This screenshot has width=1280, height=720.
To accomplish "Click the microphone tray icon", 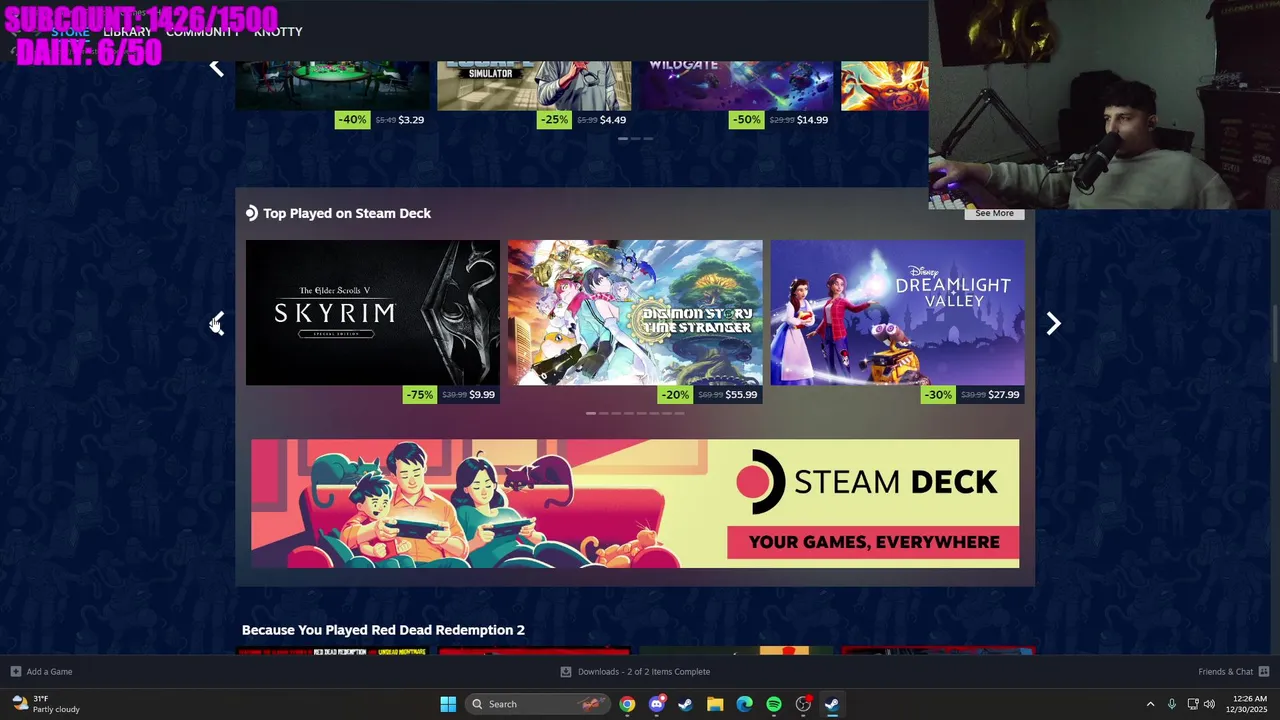I will pyautogui.click(x=1172, y=704).
